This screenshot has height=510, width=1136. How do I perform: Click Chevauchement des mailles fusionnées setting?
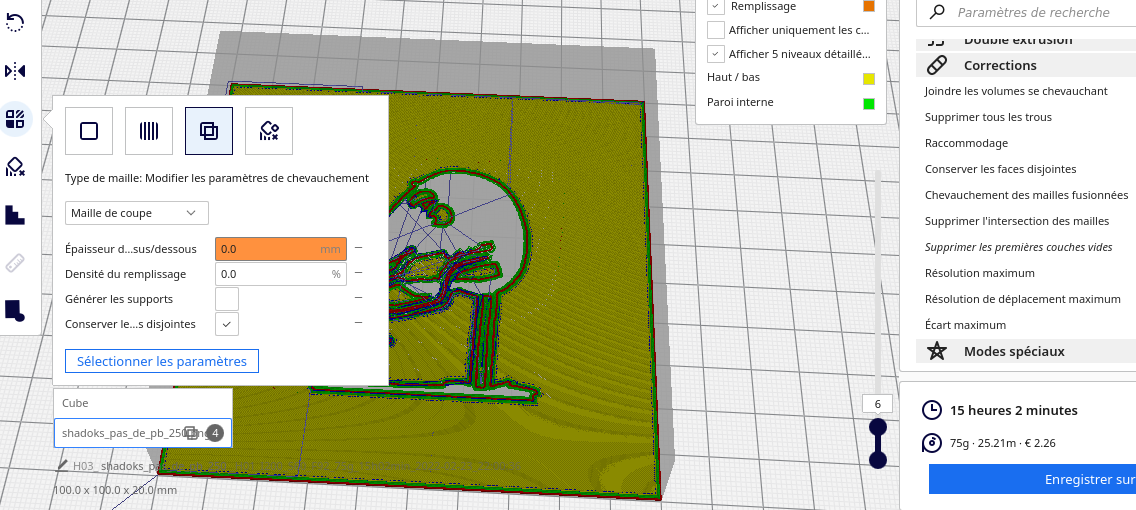1027,195
